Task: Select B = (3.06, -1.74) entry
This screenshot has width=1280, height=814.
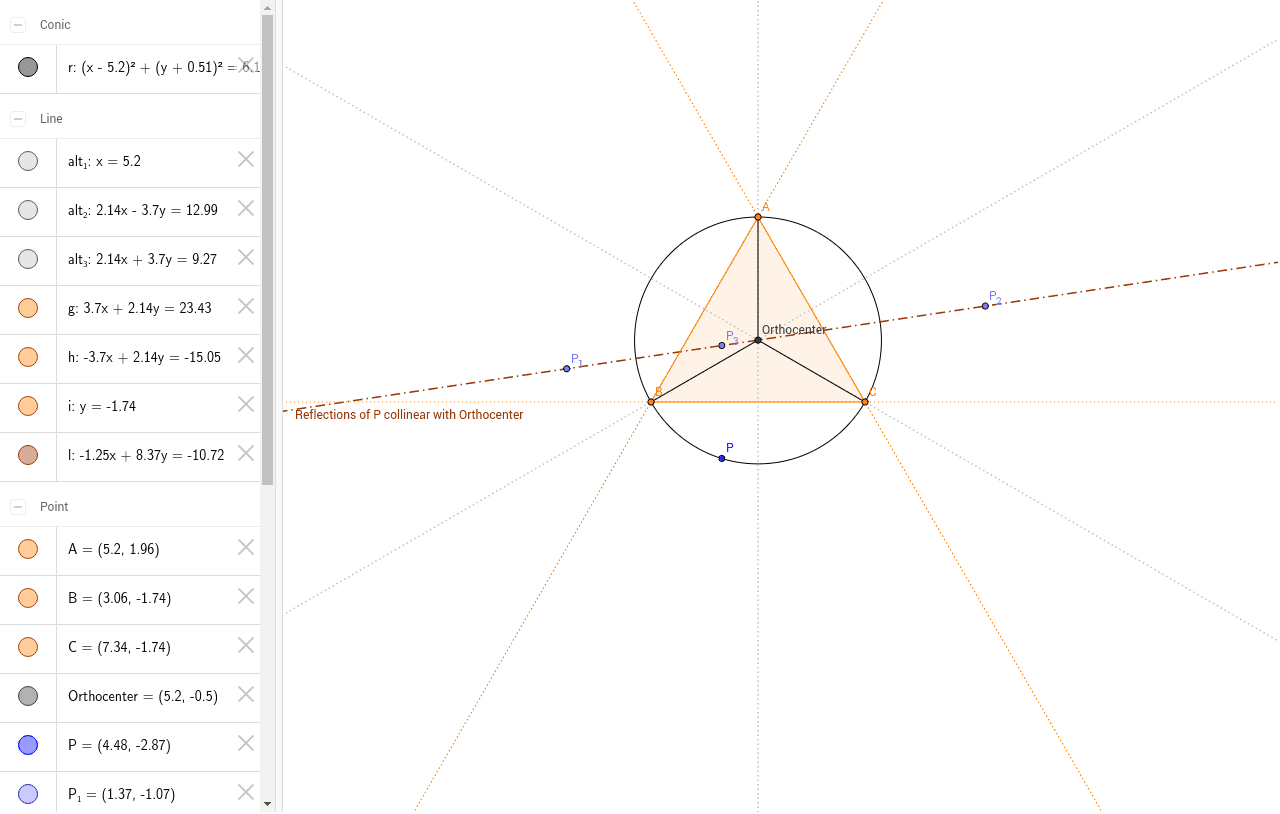Action: (x=119, y=598)
